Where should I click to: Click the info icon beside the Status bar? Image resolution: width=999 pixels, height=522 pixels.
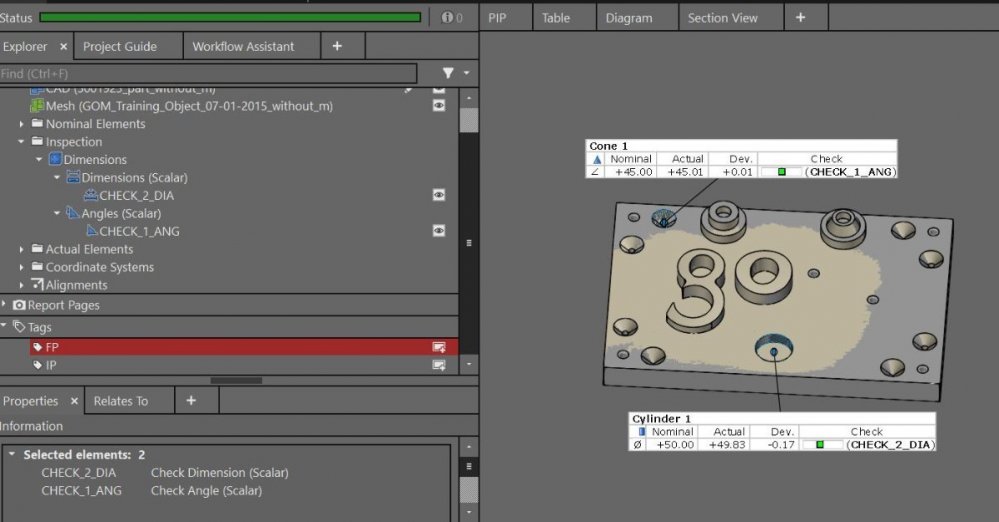click(447, 17)
